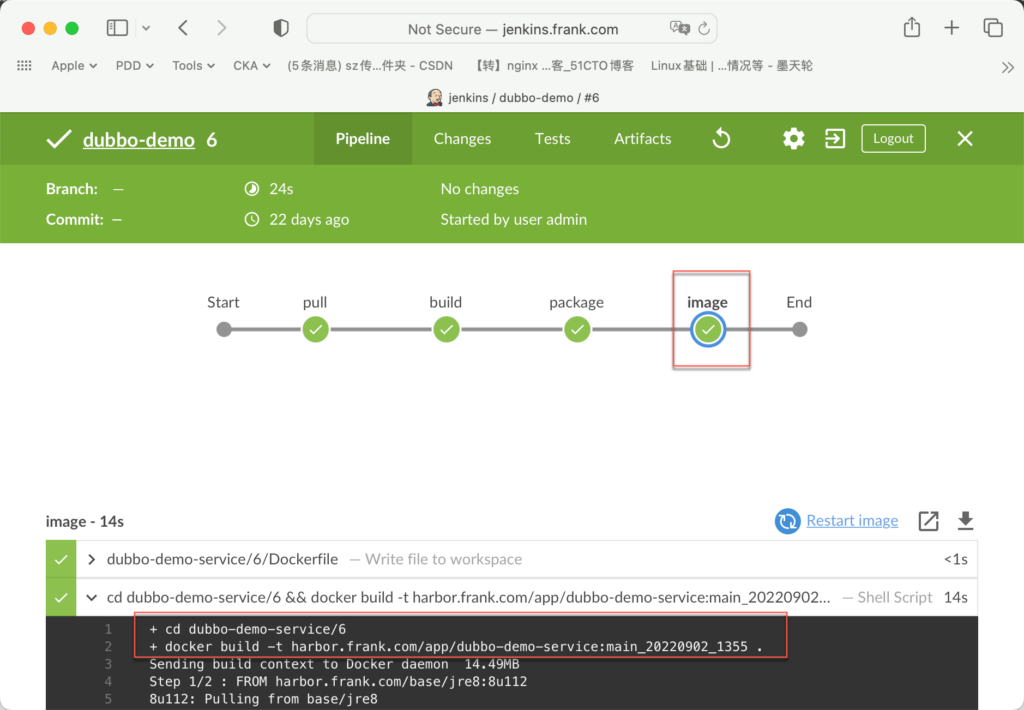Select the End node in pipeline graph

pos(799,329)
